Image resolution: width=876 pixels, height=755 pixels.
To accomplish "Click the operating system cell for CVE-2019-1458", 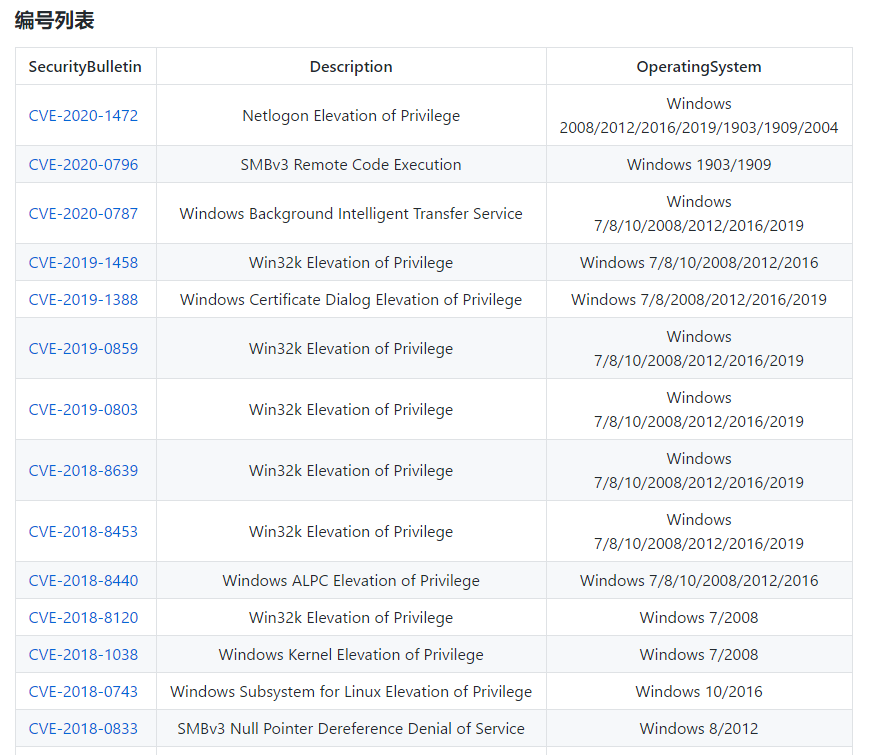I will 699,263.
